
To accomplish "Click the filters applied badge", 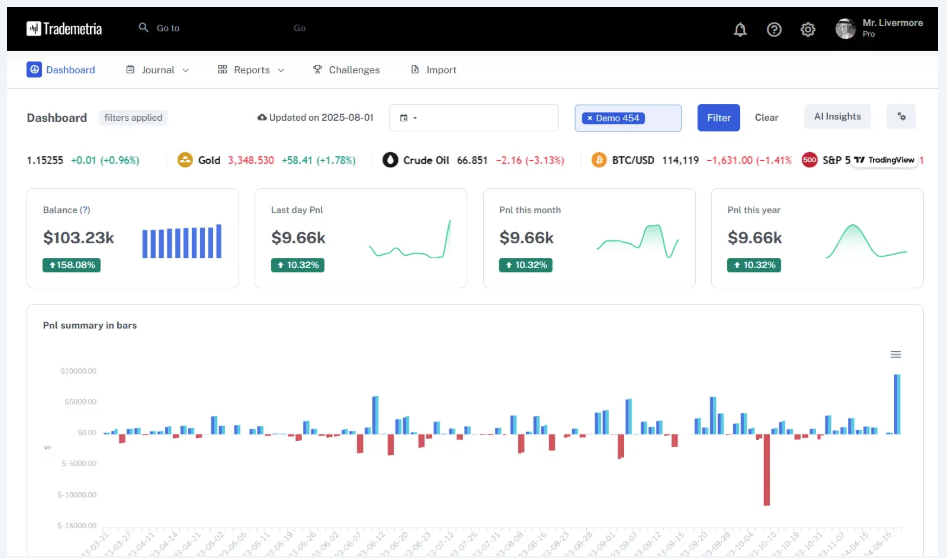I will point(133,118).
